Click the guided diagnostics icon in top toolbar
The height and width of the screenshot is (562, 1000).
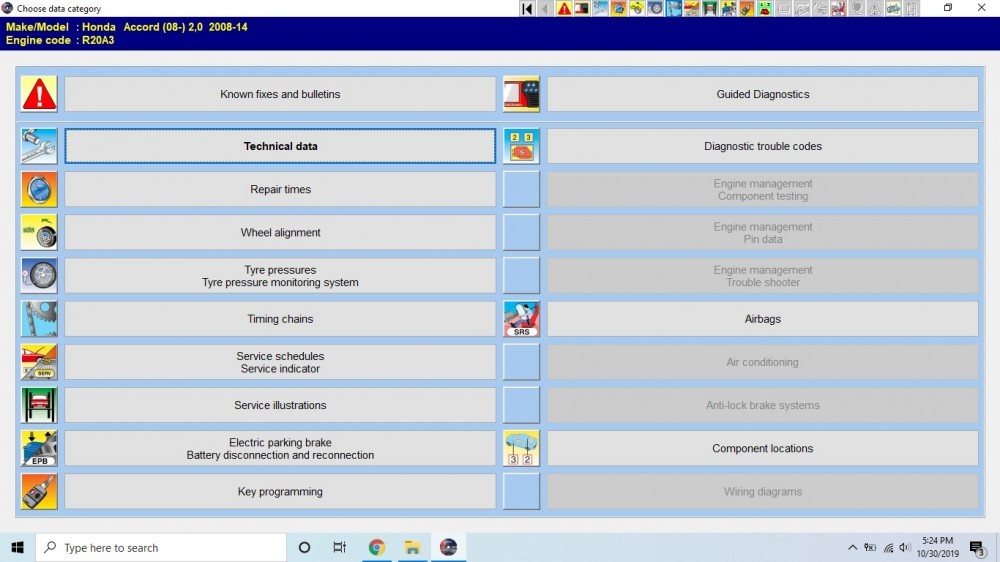click(x=583, y=8)
